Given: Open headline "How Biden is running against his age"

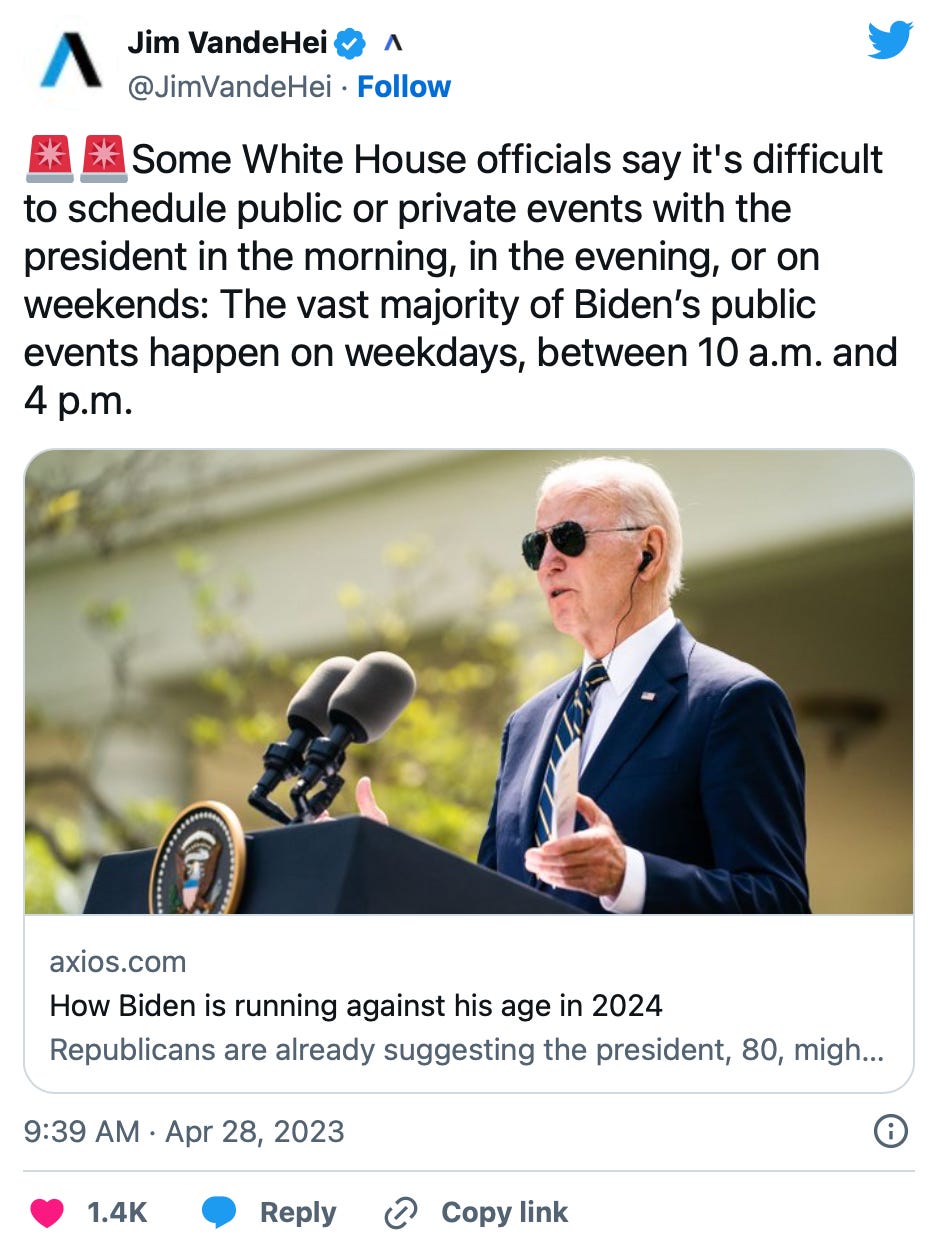Looking at the screenshot, I should tap(355, 1005).
